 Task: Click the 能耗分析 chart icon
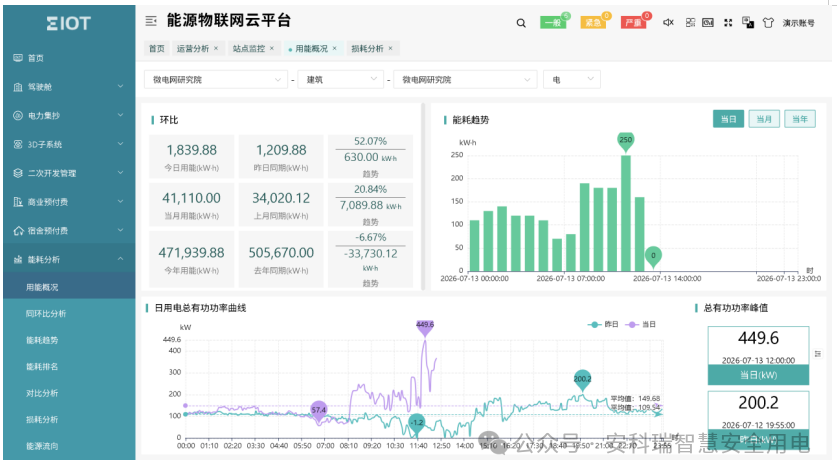(18, 259)
